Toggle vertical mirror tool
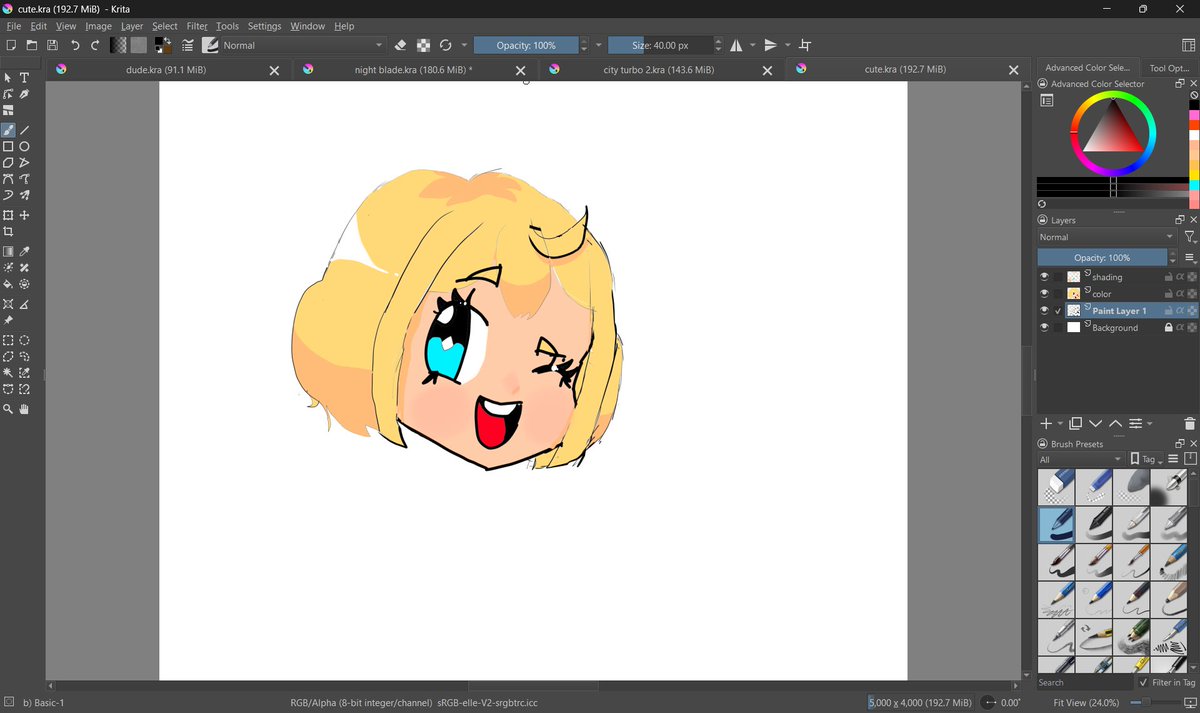Image resolution: width=1200 pixels, height=713 pixels. point(770,45)
